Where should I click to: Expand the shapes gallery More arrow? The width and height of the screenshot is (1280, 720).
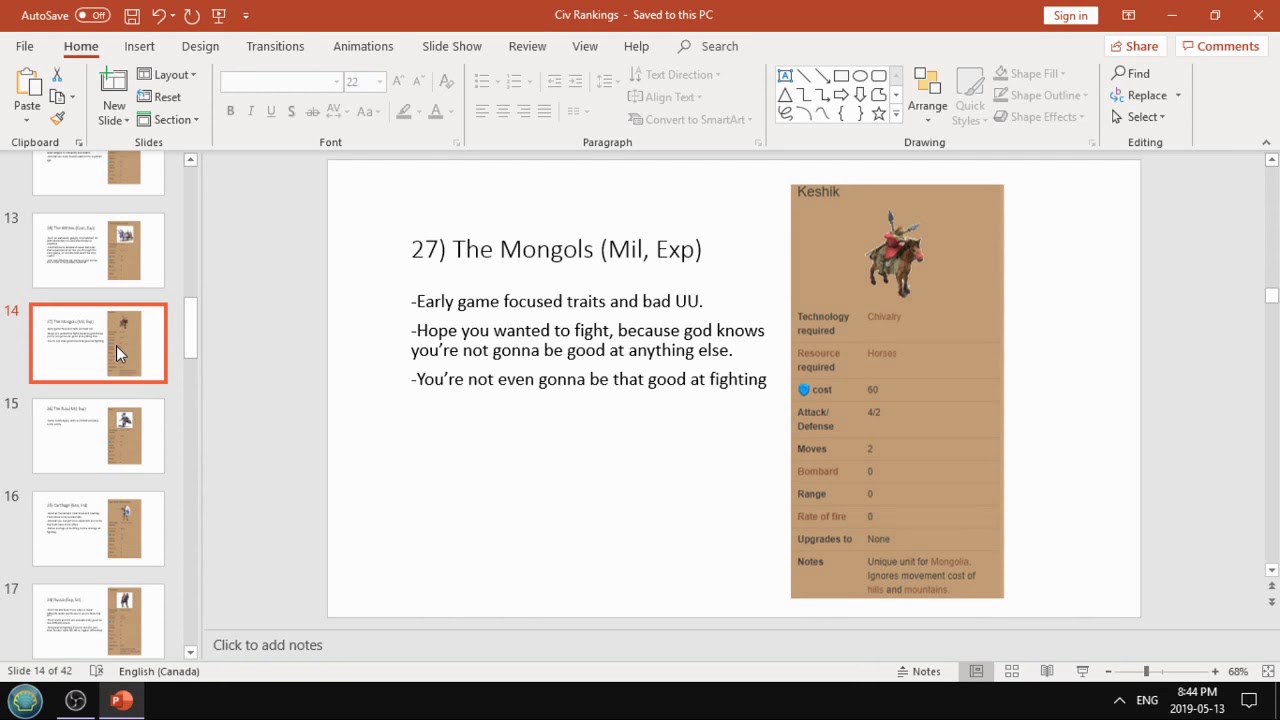(x=896, y=115)
